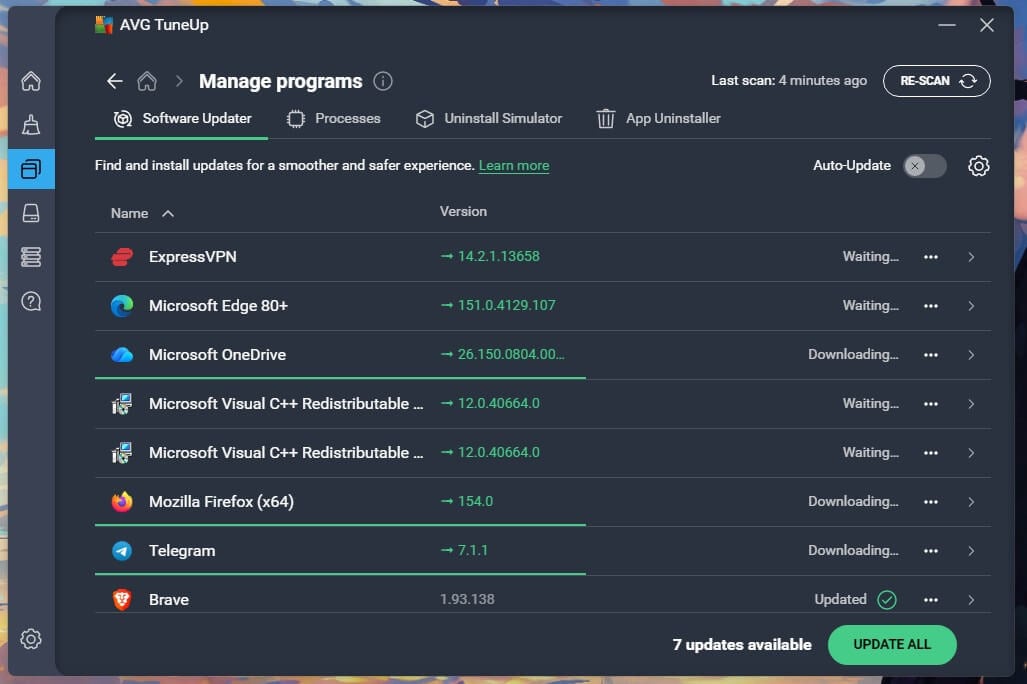Click the '7 updates available' text

[742, 645]
